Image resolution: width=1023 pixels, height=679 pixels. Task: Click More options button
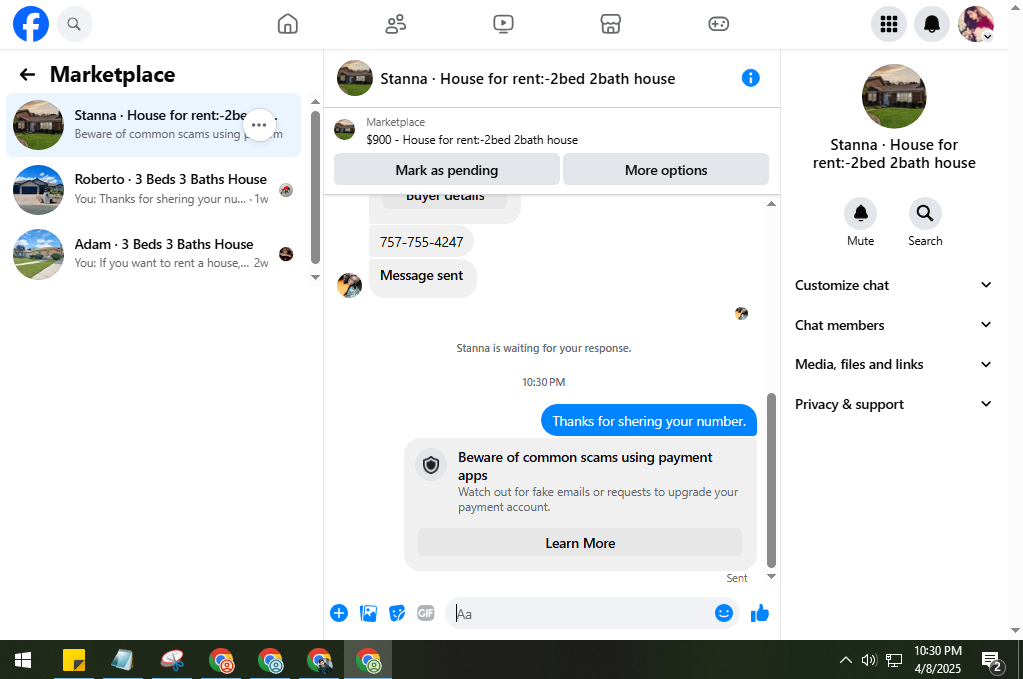pyautogui.click(x=665, y=170)
